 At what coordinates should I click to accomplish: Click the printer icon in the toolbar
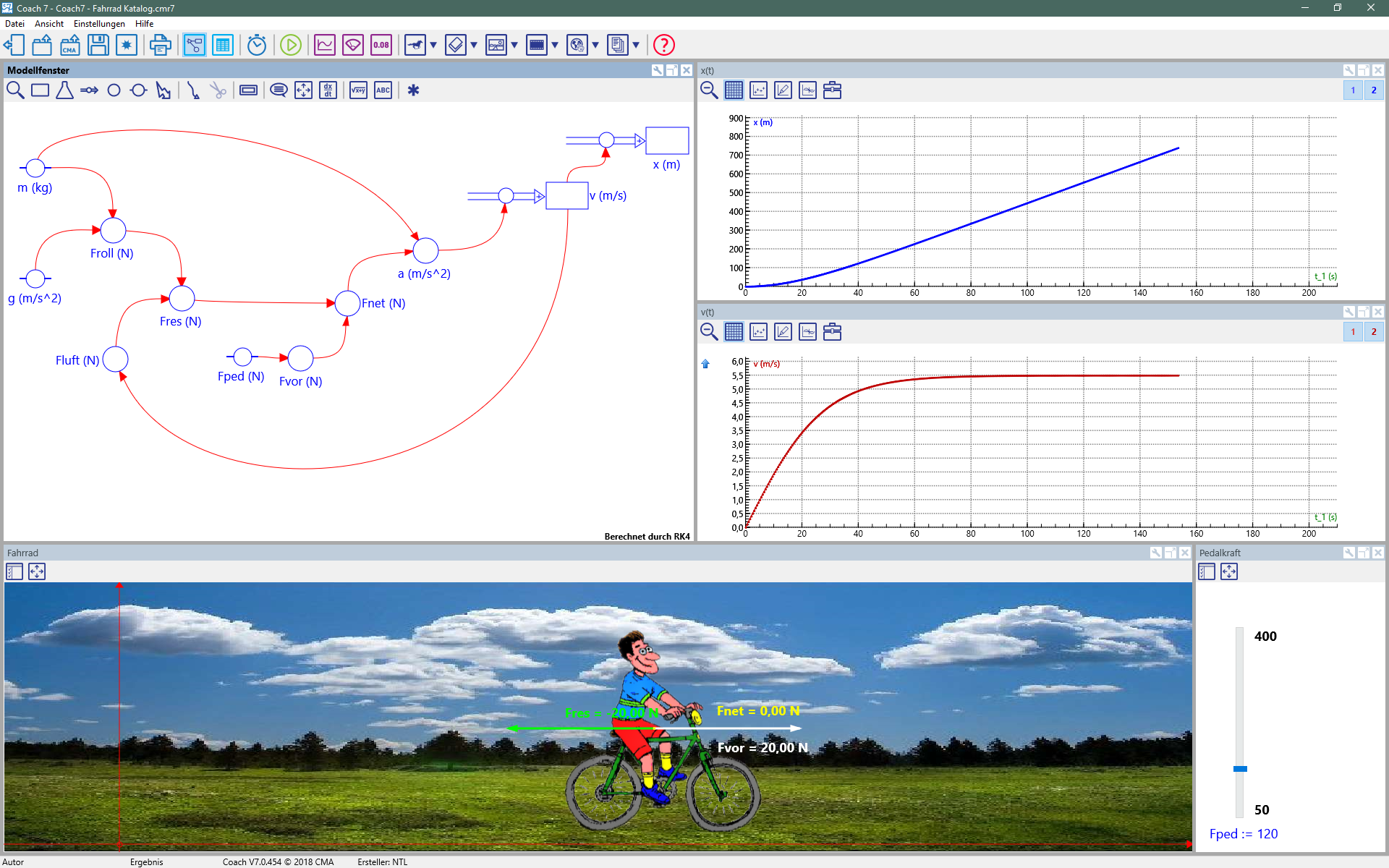(160, 45)
